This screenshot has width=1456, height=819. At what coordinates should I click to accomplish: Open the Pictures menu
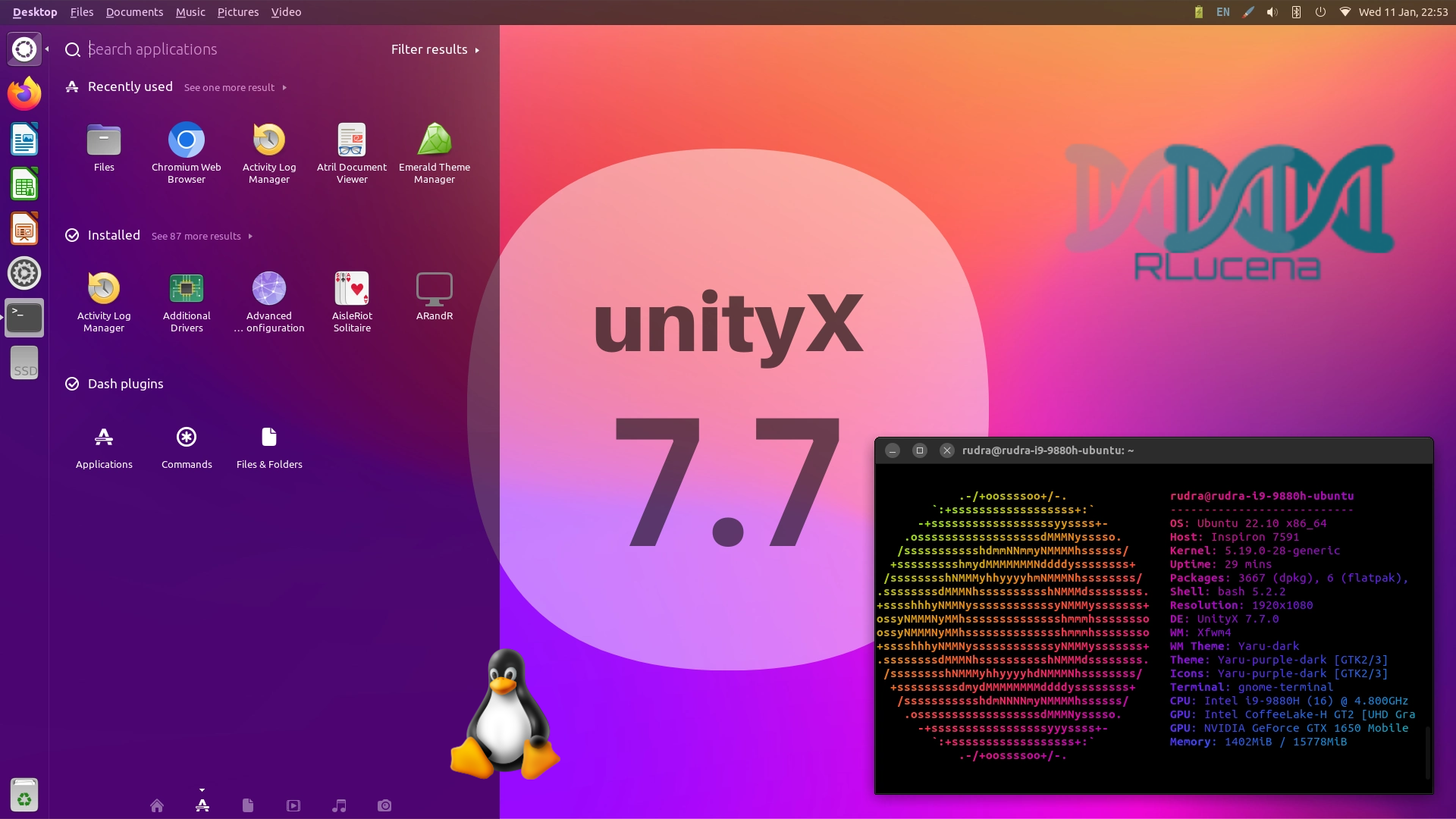tap(237, 12)
